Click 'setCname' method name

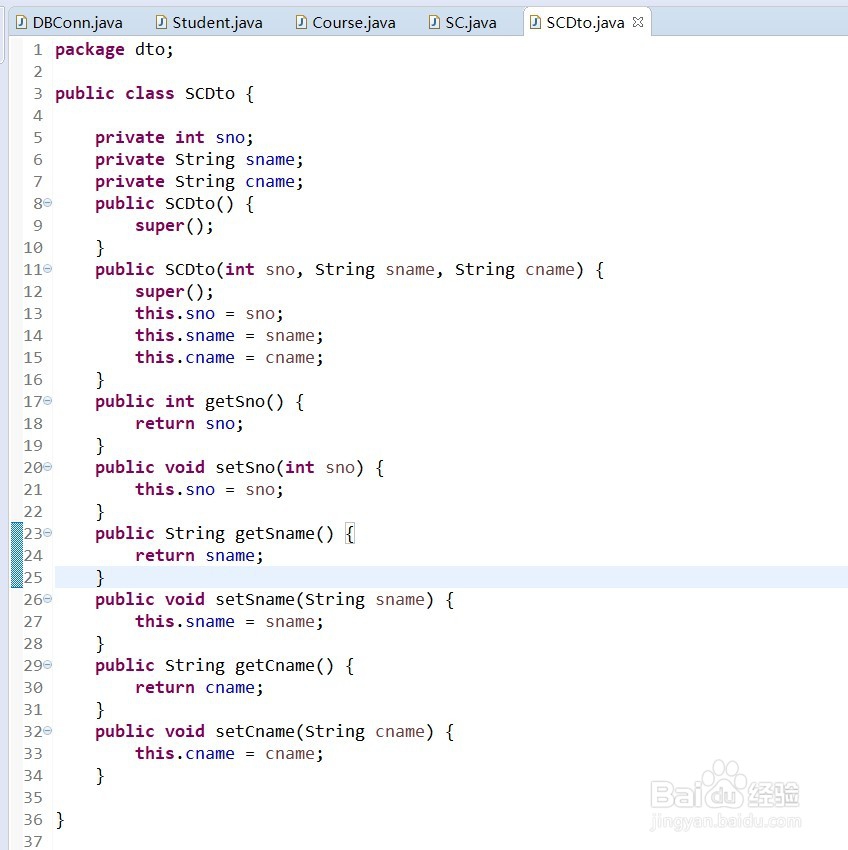point(255,732)
